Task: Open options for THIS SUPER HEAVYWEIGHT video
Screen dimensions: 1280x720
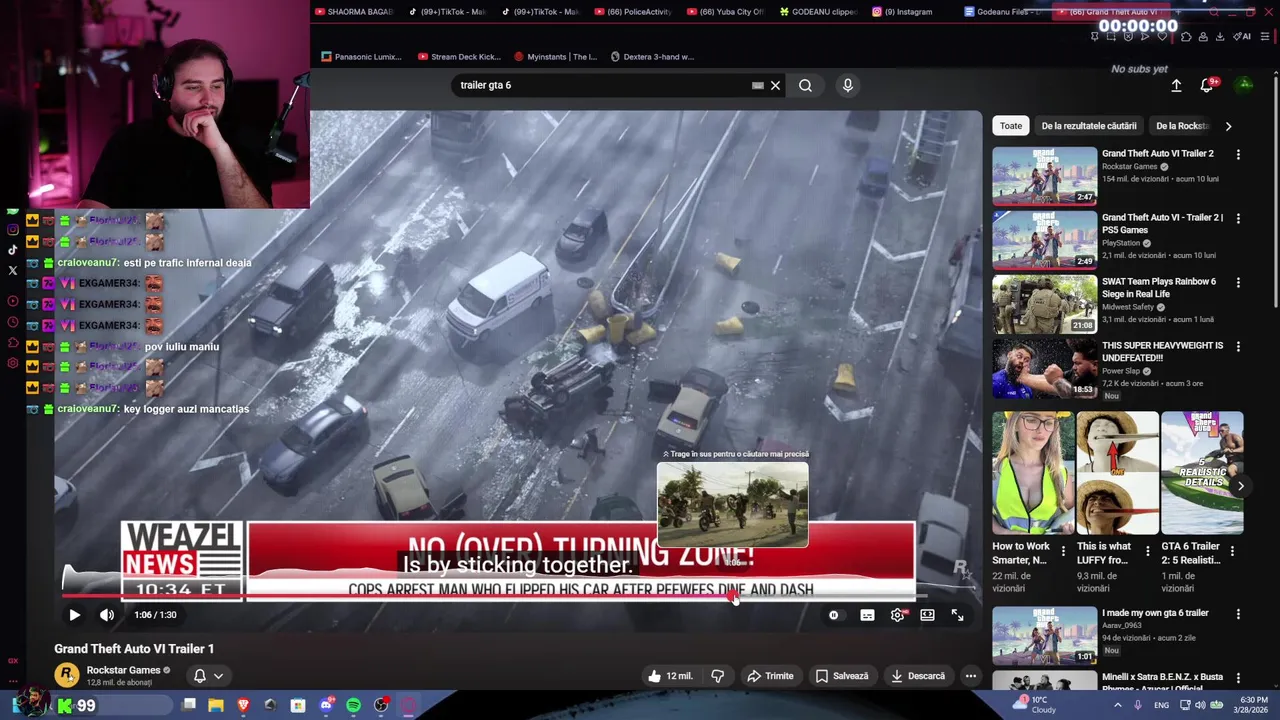Action: tap(1238, 347)
